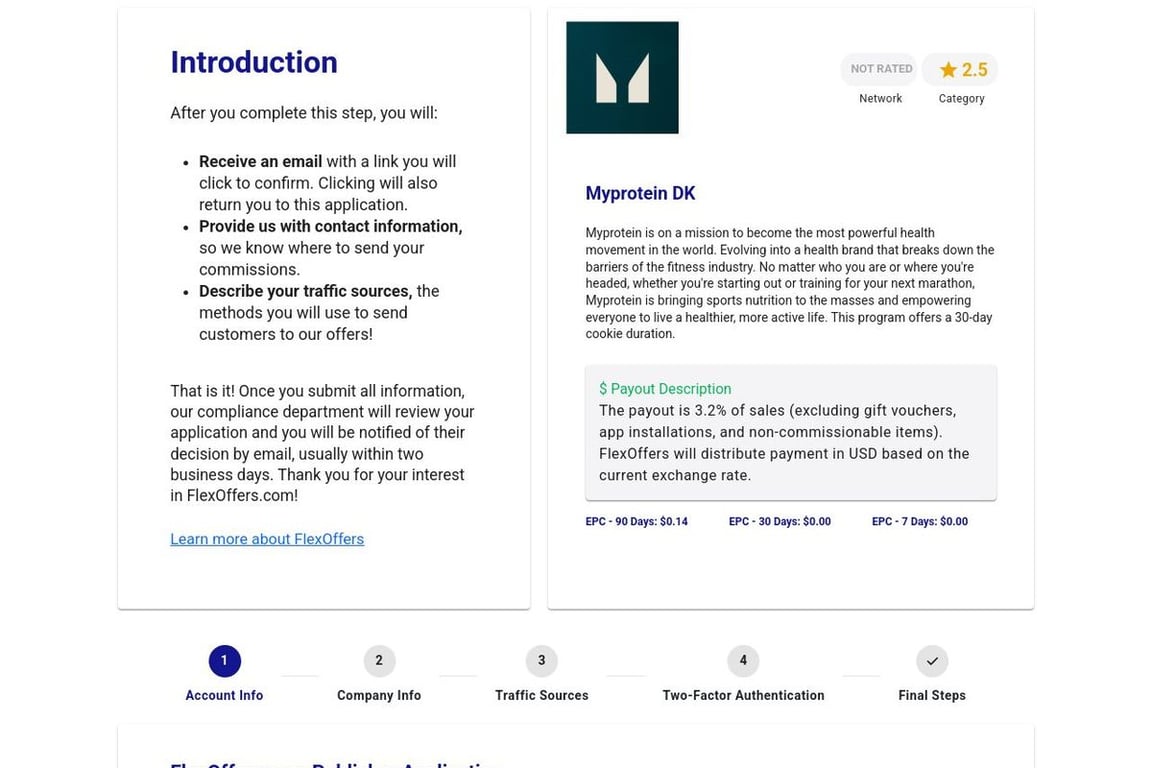Go to the Account Info step label

(224, 695)
